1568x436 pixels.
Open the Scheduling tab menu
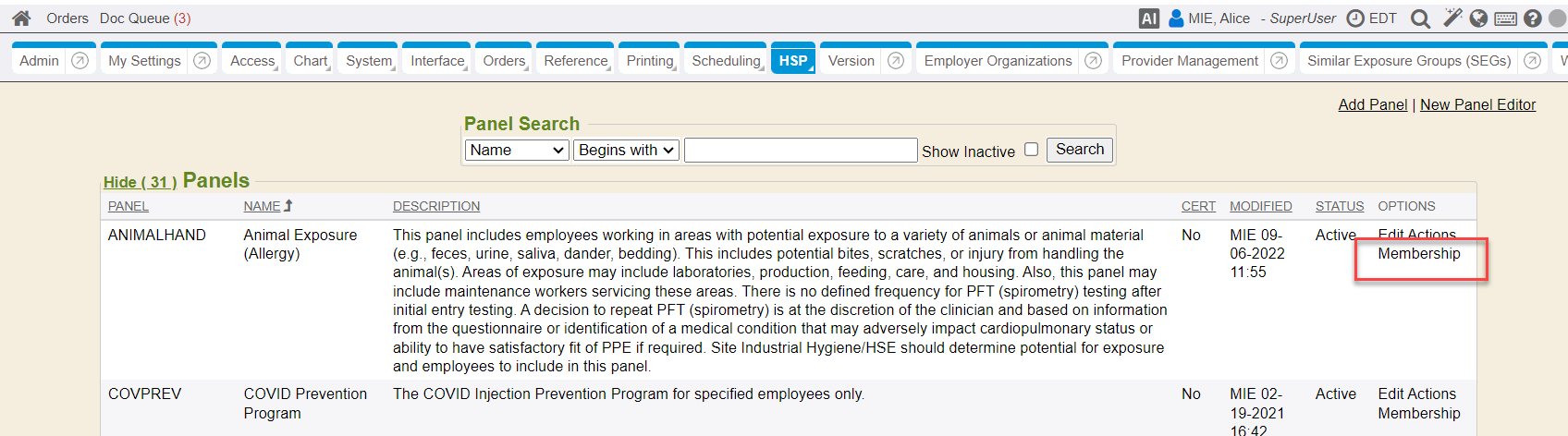[x=726, y=61]
